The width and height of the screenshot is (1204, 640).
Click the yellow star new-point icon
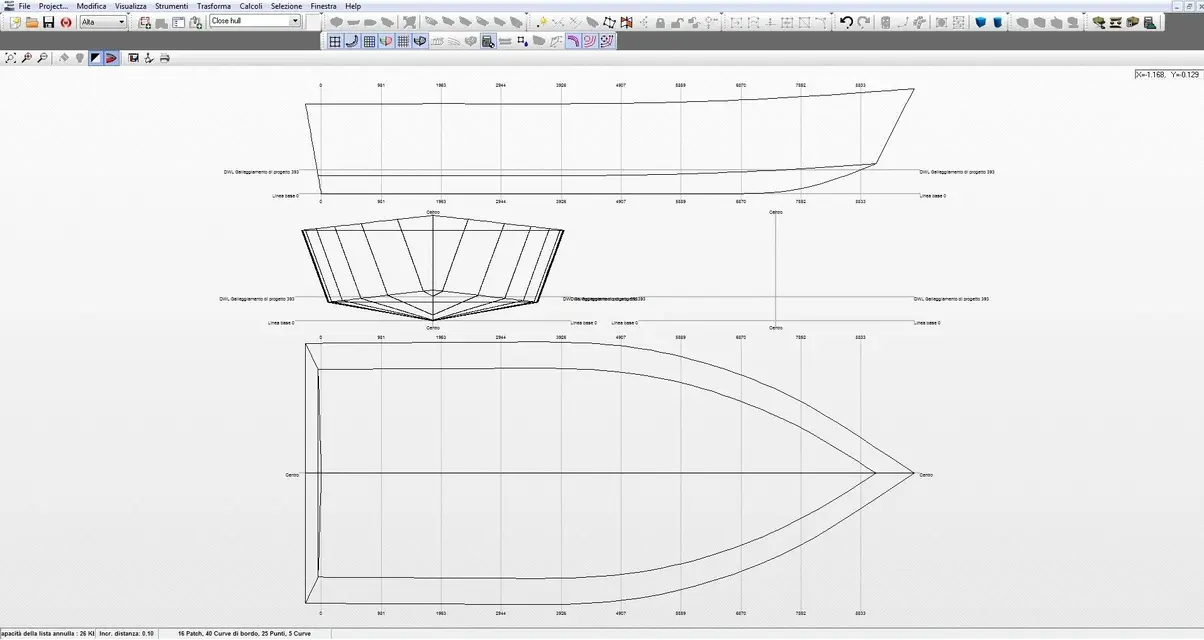(542, 22)
